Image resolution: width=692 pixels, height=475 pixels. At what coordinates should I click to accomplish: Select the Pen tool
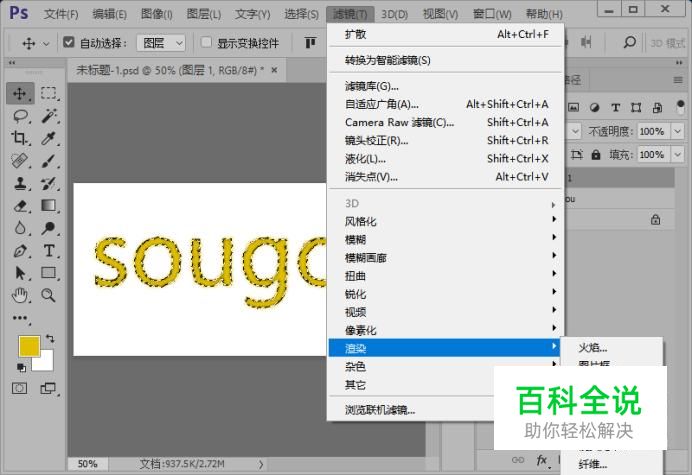tap(19, 251)
